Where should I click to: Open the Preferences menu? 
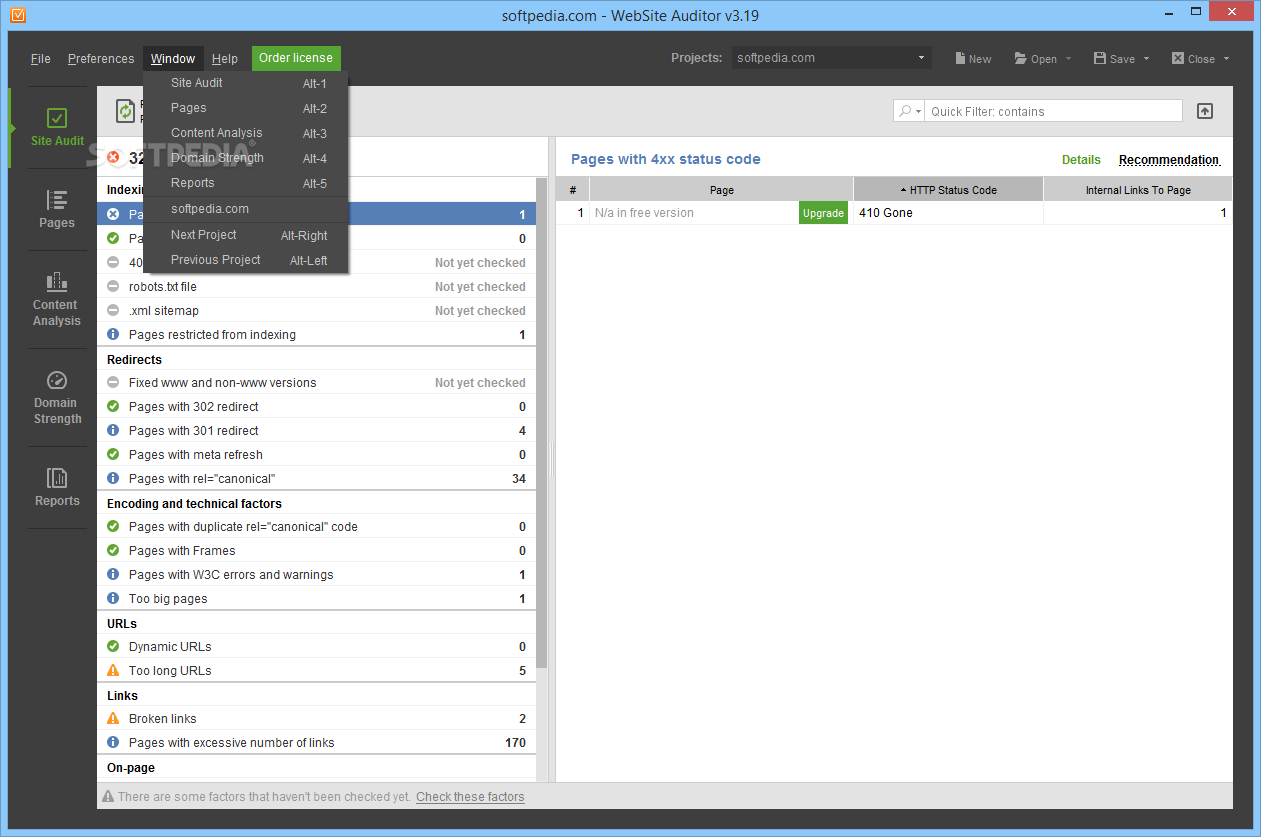[101, 58]
